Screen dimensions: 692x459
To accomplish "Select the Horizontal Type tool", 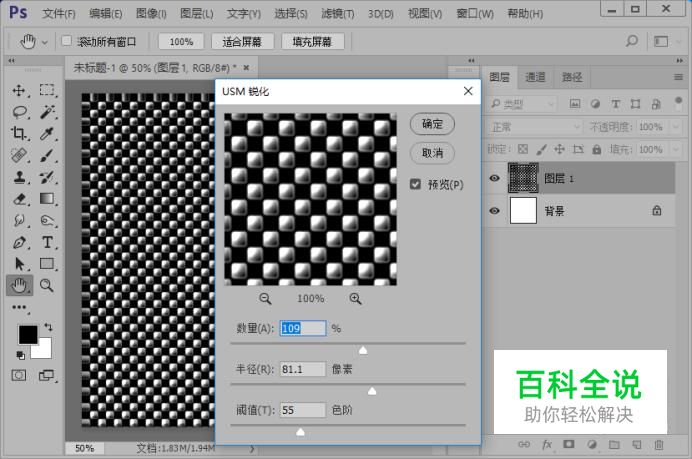I will pos(47,243).
